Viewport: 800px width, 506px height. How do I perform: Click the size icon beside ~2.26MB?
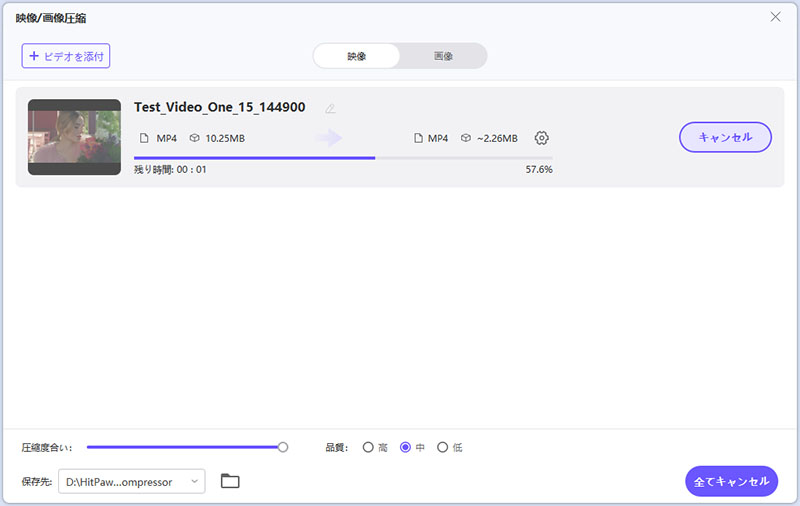(x=466, y=138)
